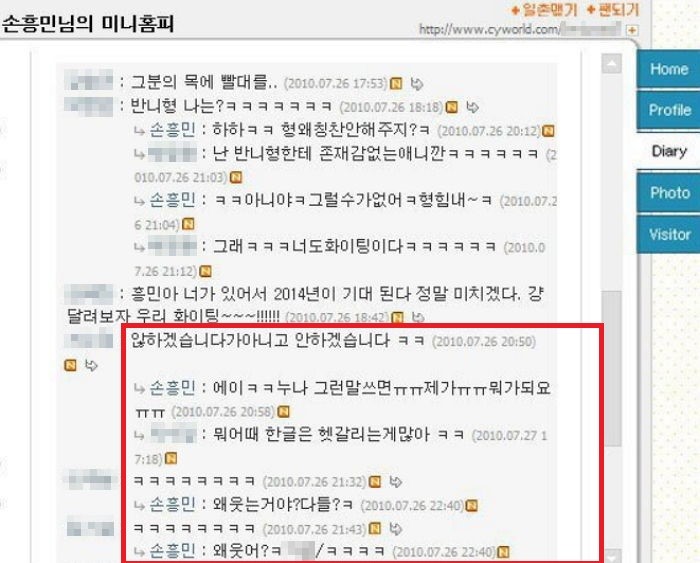Click the 손흥민 name on the 하하 reply
700x563 pixels.
[x=172, y=130]
